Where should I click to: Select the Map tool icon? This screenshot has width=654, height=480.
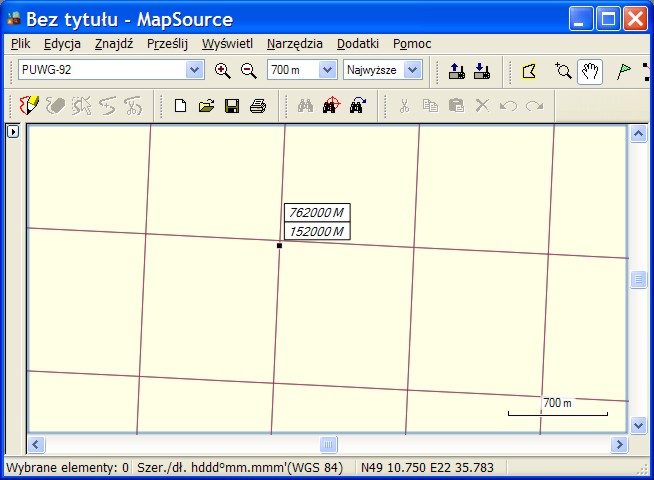tap(529, 71)
